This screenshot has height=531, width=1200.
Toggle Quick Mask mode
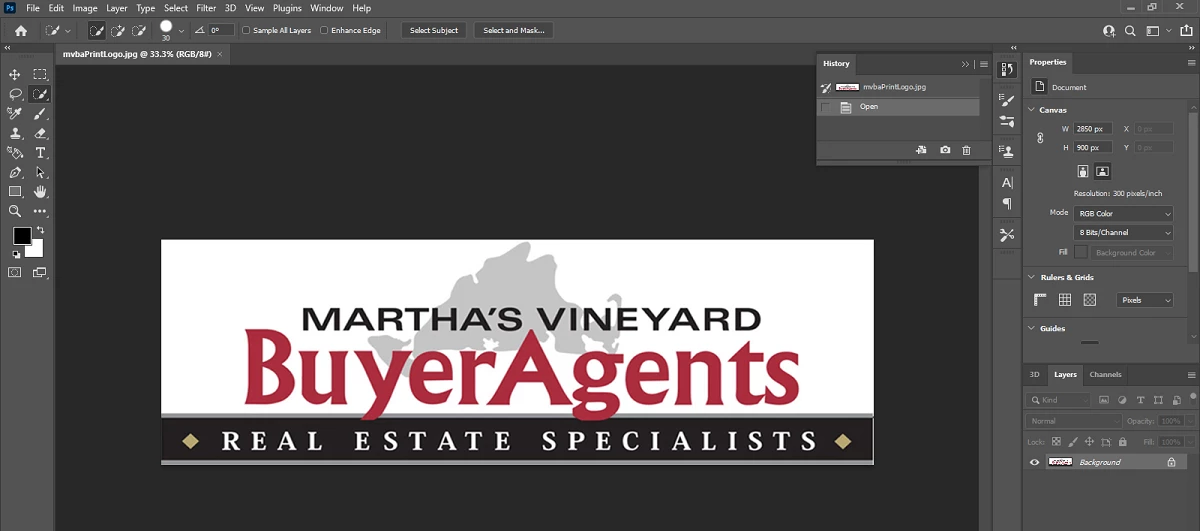click(15, 272)
